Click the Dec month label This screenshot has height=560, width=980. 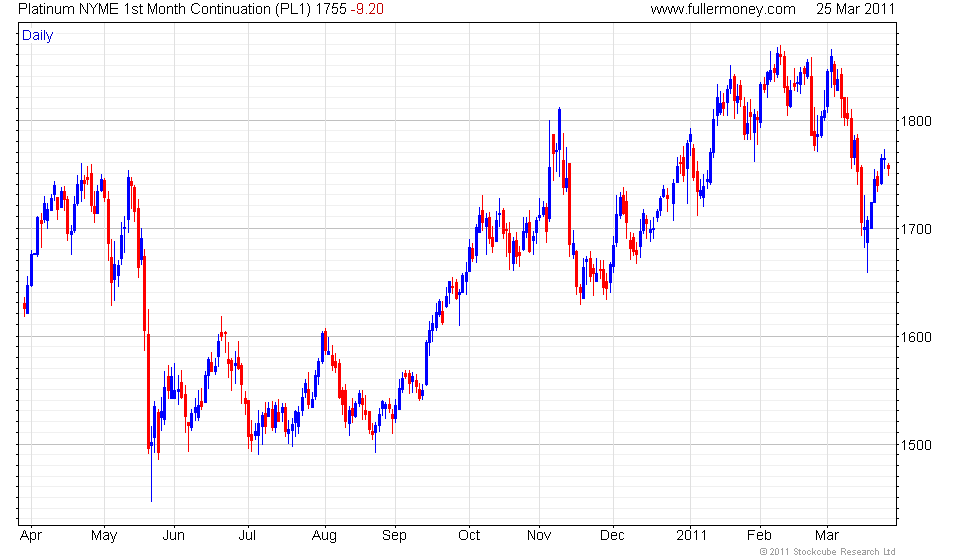tap(612, 536)
